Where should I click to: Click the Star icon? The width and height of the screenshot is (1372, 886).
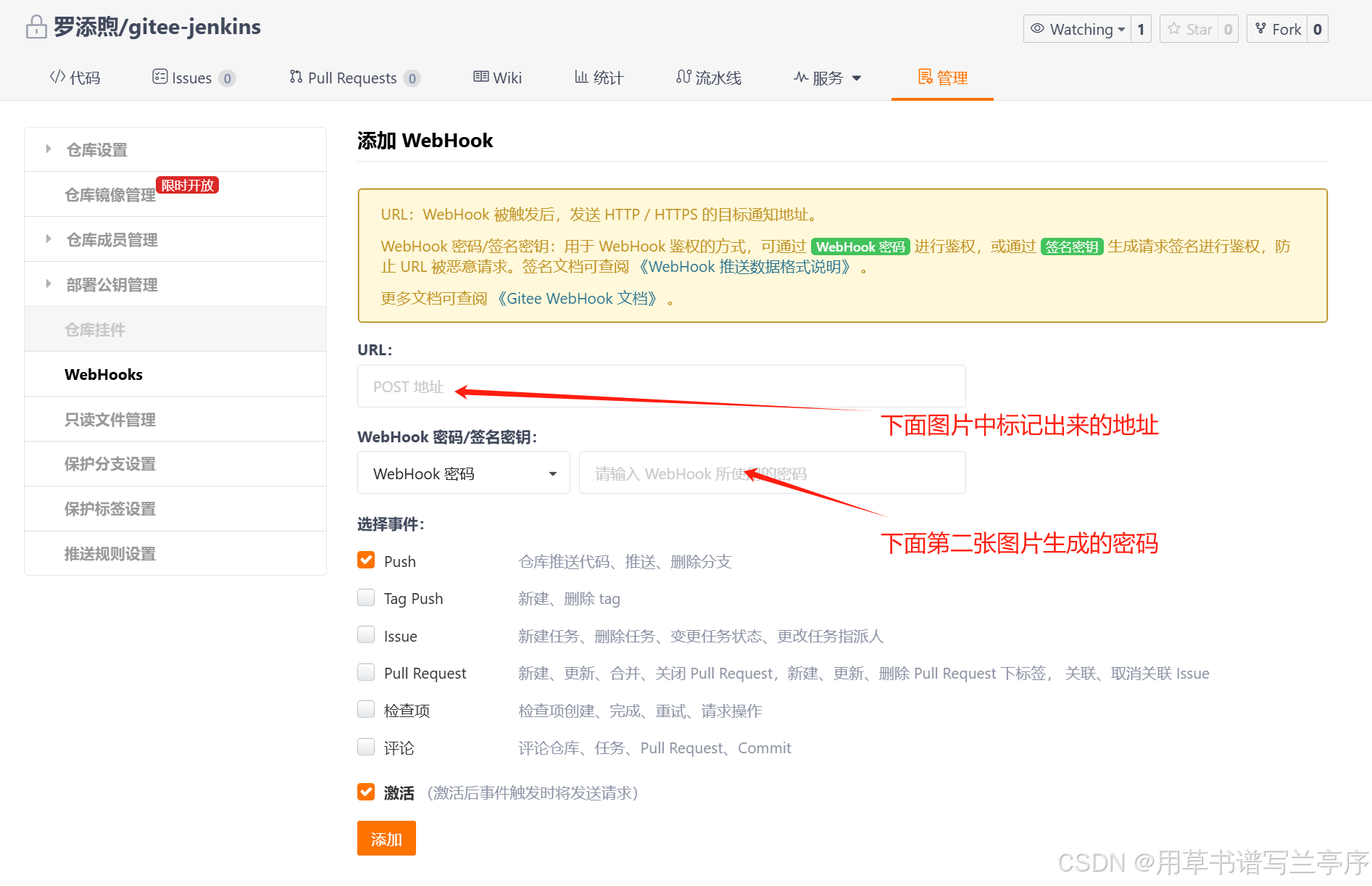(x=1174, y=28)
